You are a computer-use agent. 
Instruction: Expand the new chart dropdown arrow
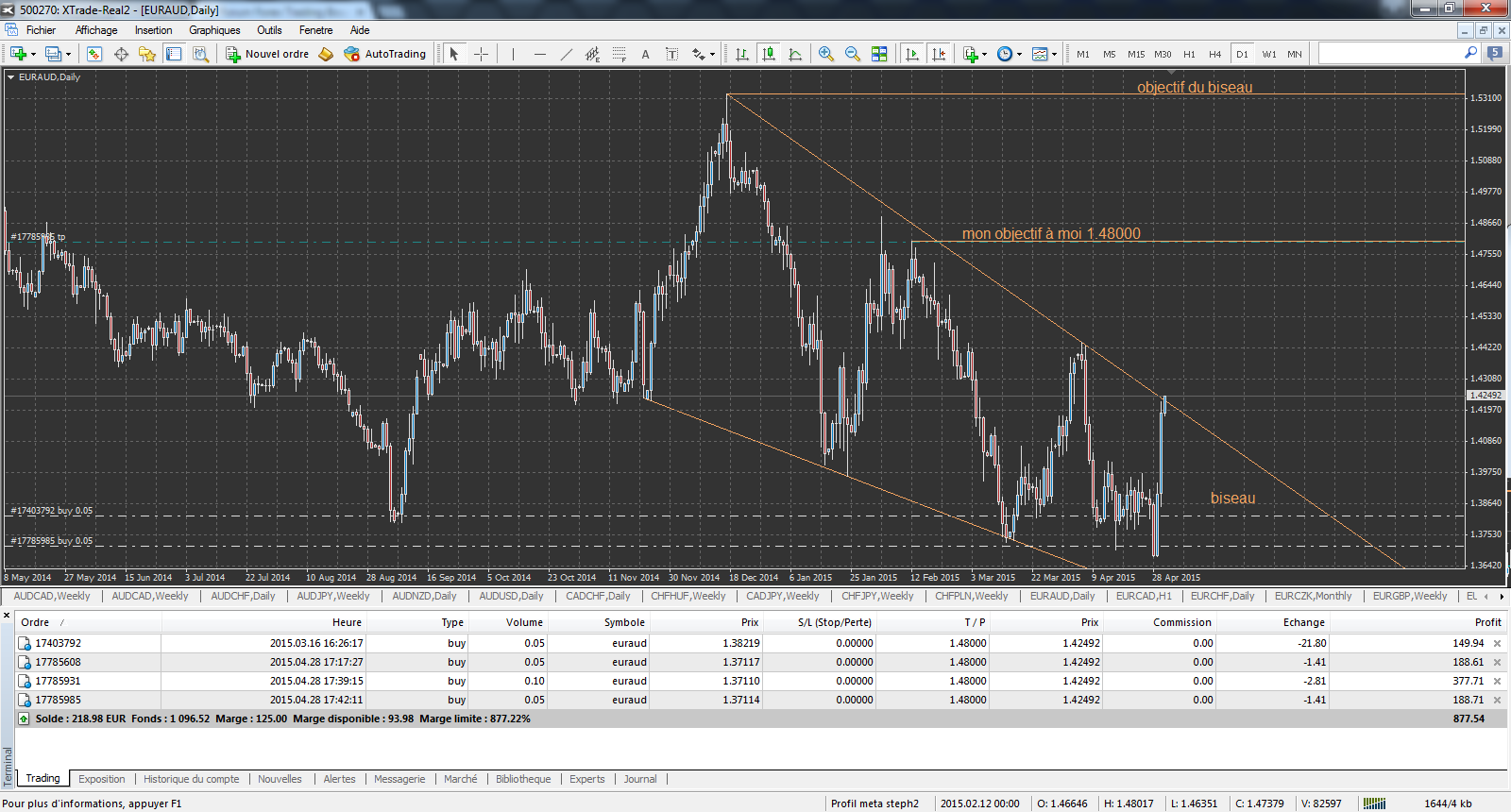34,54
